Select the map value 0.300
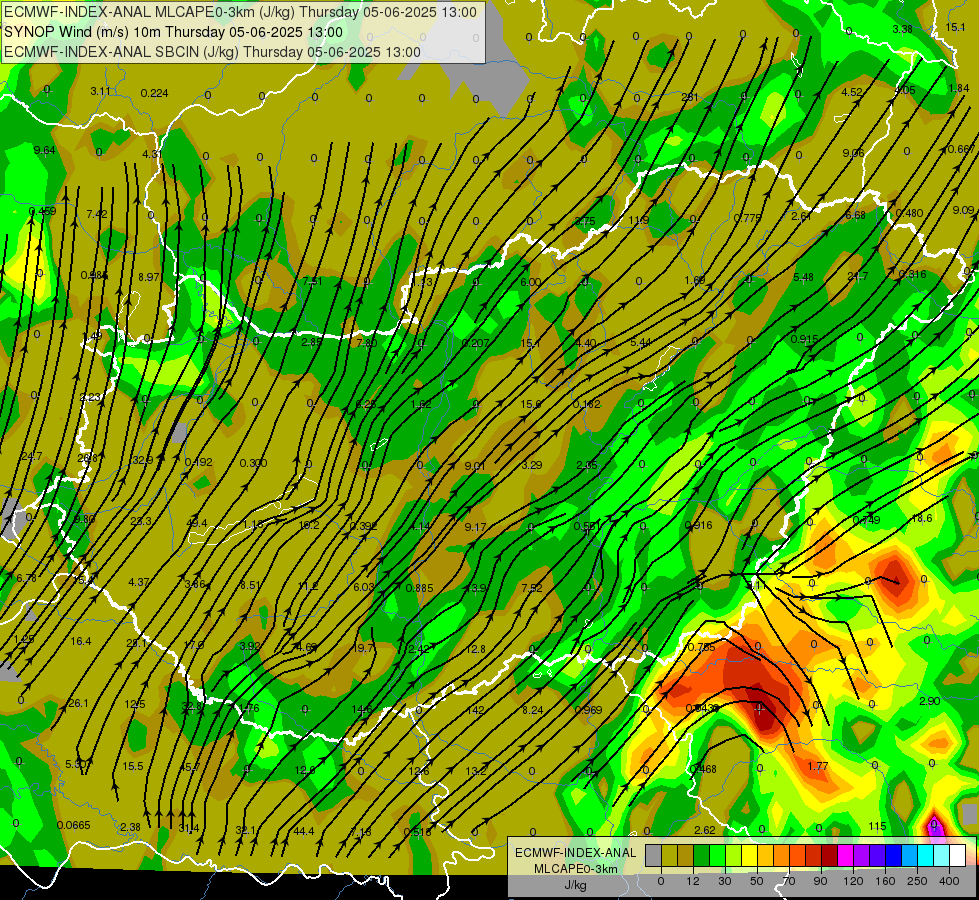The width and height of the screenshot is (979, 900). tap(253, 463)
